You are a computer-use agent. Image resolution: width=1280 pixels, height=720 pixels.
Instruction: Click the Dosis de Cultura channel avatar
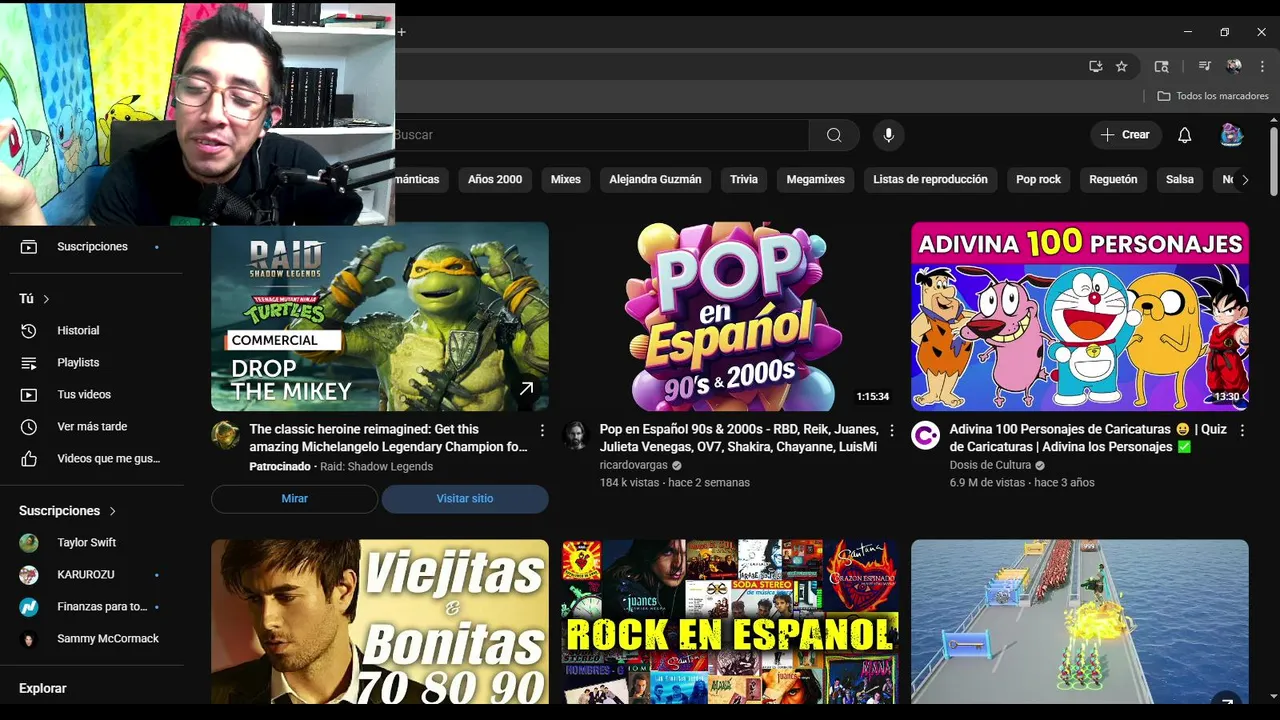[925, 435]
